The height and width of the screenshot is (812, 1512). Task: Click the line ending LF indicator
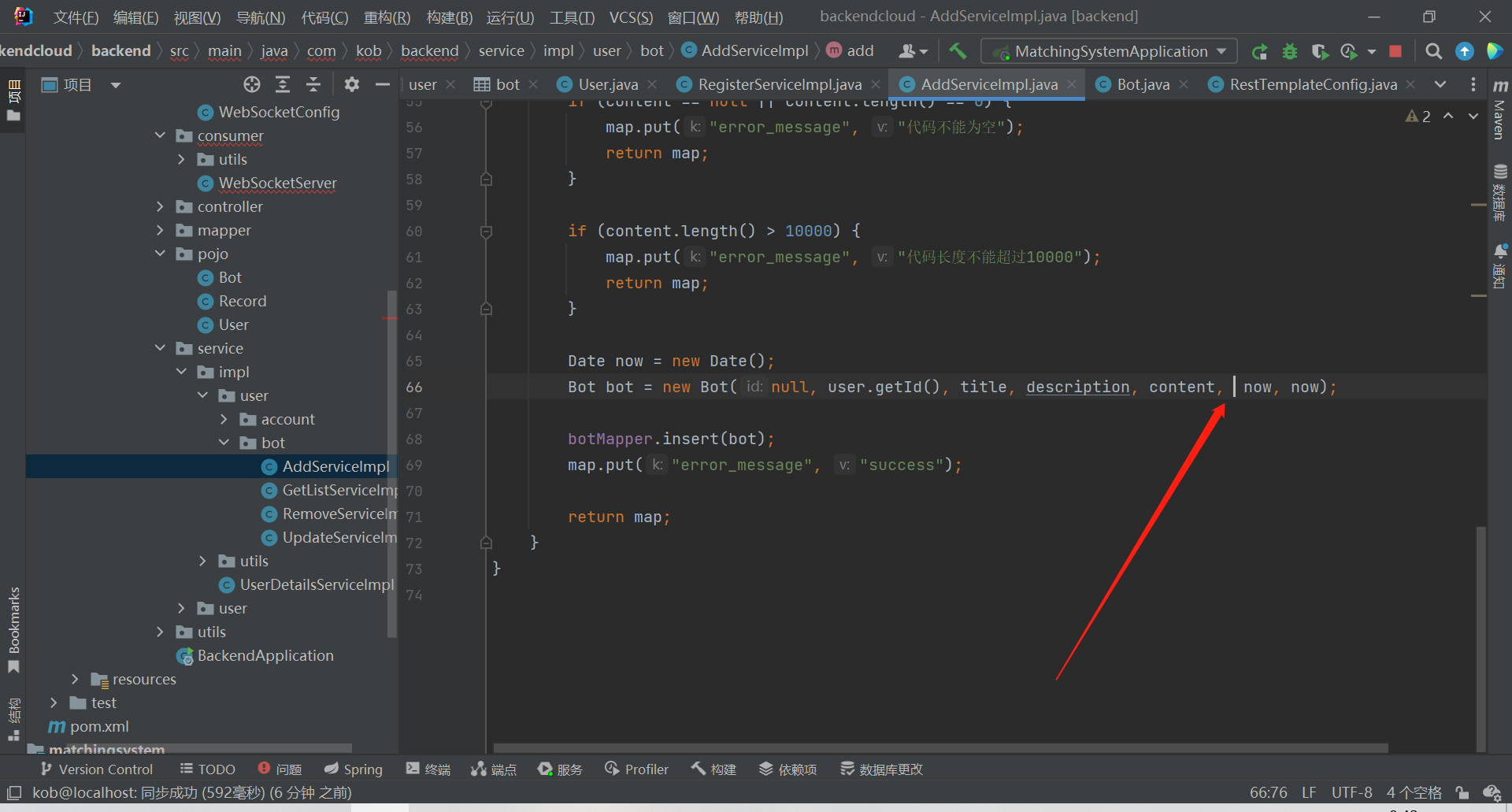[1309, 792]
